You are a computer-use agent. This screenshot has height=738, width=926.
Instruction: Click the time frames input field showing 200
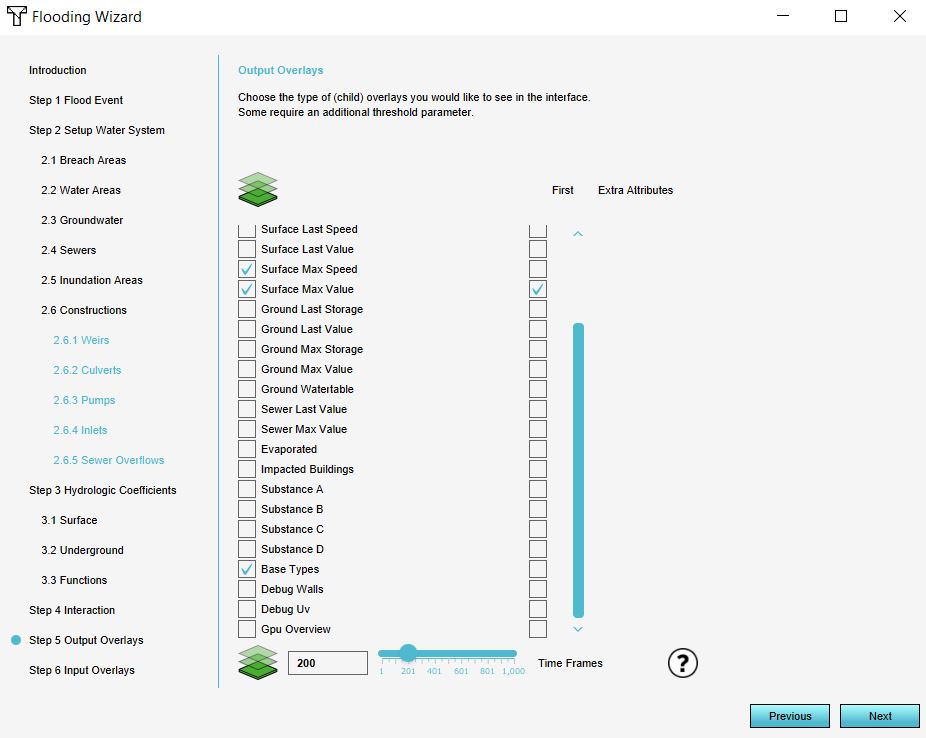coord(328,663)
